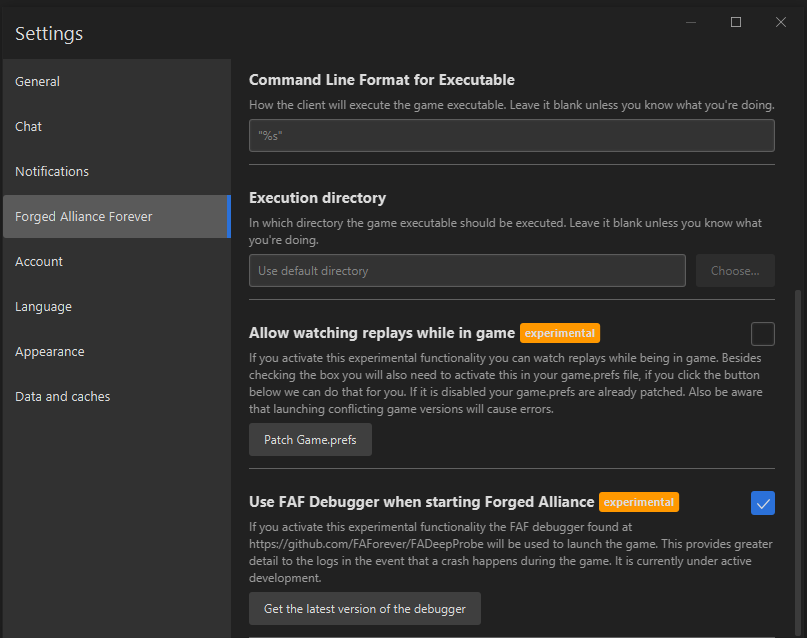The image size is (807, 638).
Task: Open the General settings section
Action: click(117, 81)
